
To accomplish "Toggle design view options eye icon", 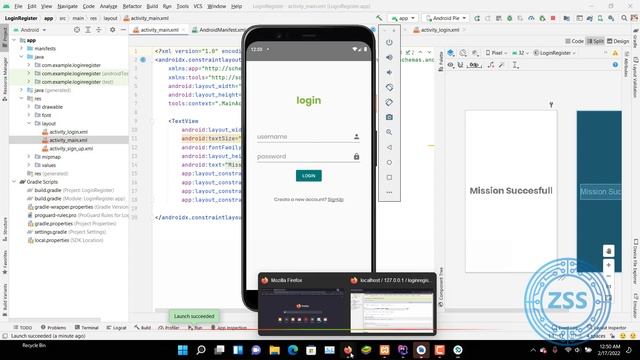I will click(x=451, y=65).
